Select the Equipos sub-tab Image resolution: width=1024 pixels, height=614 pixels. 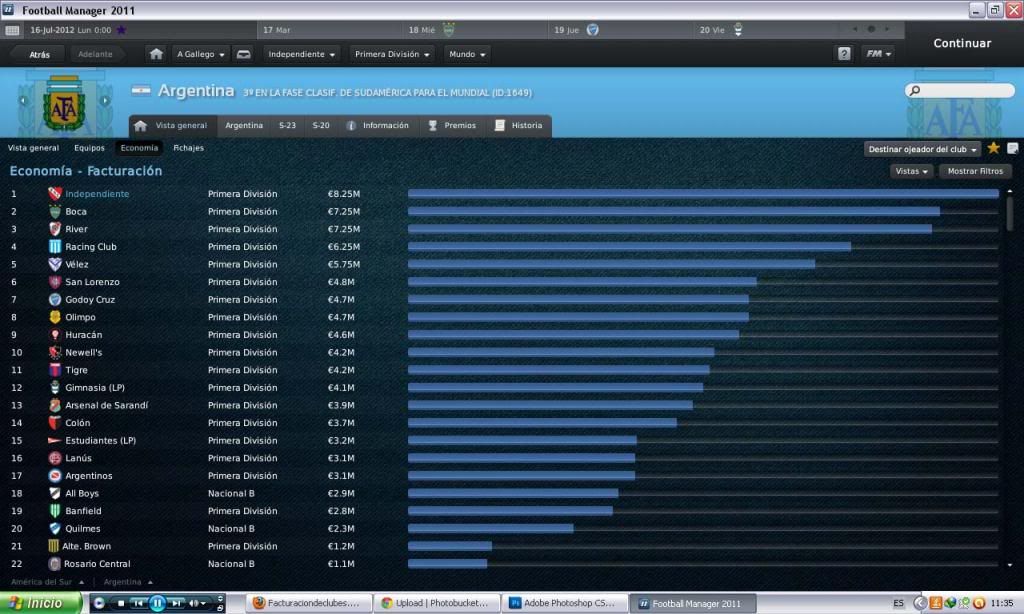click(89, 148)
